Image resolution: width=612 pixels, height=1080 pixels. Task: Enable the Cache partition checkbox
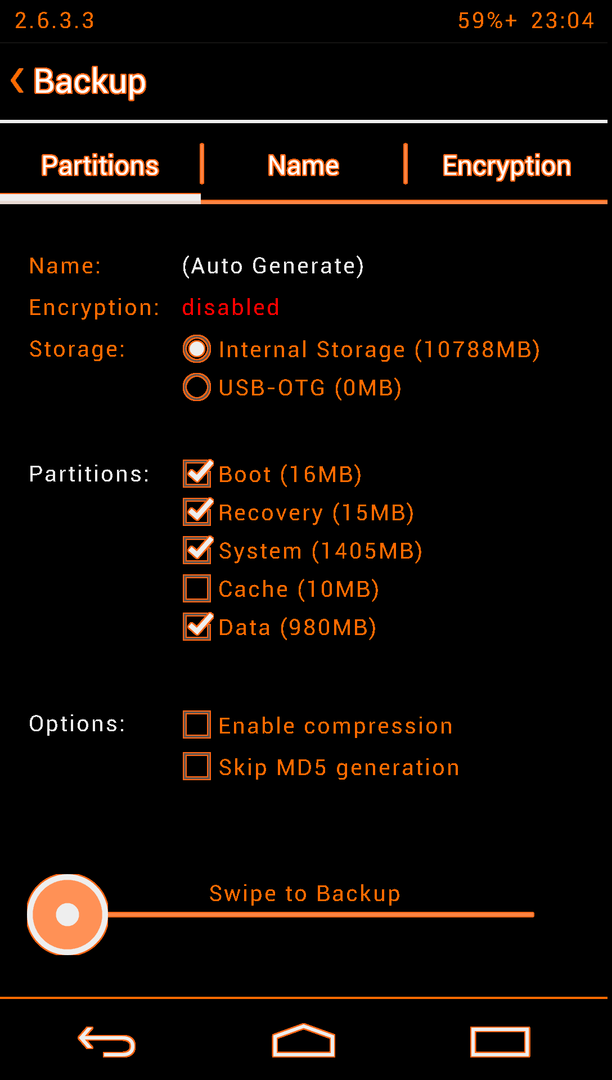[197, 589]
